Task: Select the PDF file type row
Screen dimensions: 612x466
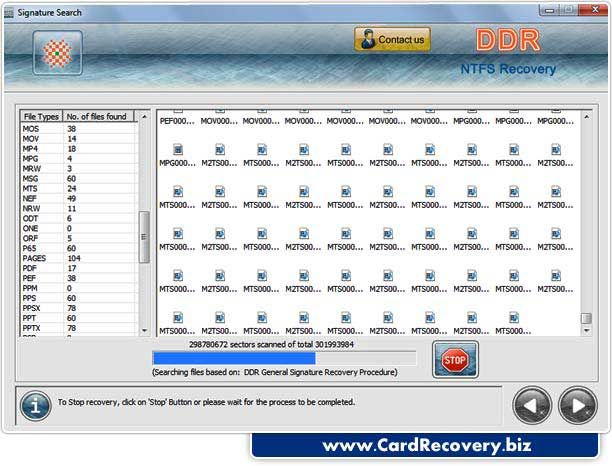Action: click(79, 269)
